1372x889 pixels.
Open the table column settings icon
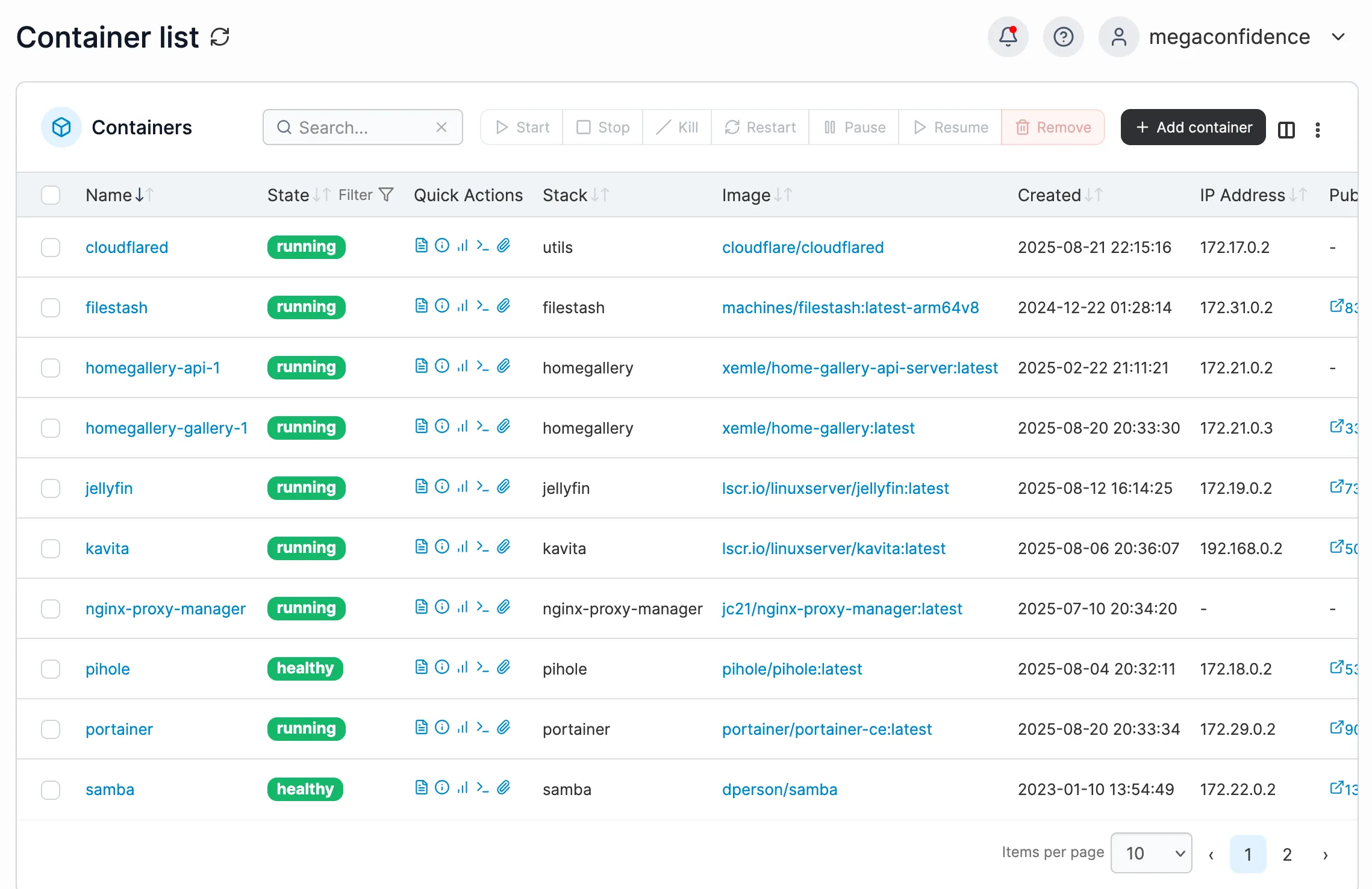pos(1286,129)
